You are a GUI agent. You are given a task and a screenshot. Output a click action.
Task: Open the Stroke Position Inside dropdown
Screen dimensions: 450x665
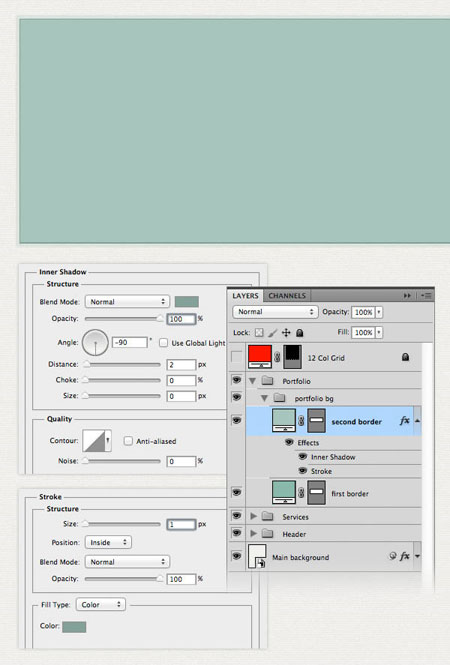point(108,542)
